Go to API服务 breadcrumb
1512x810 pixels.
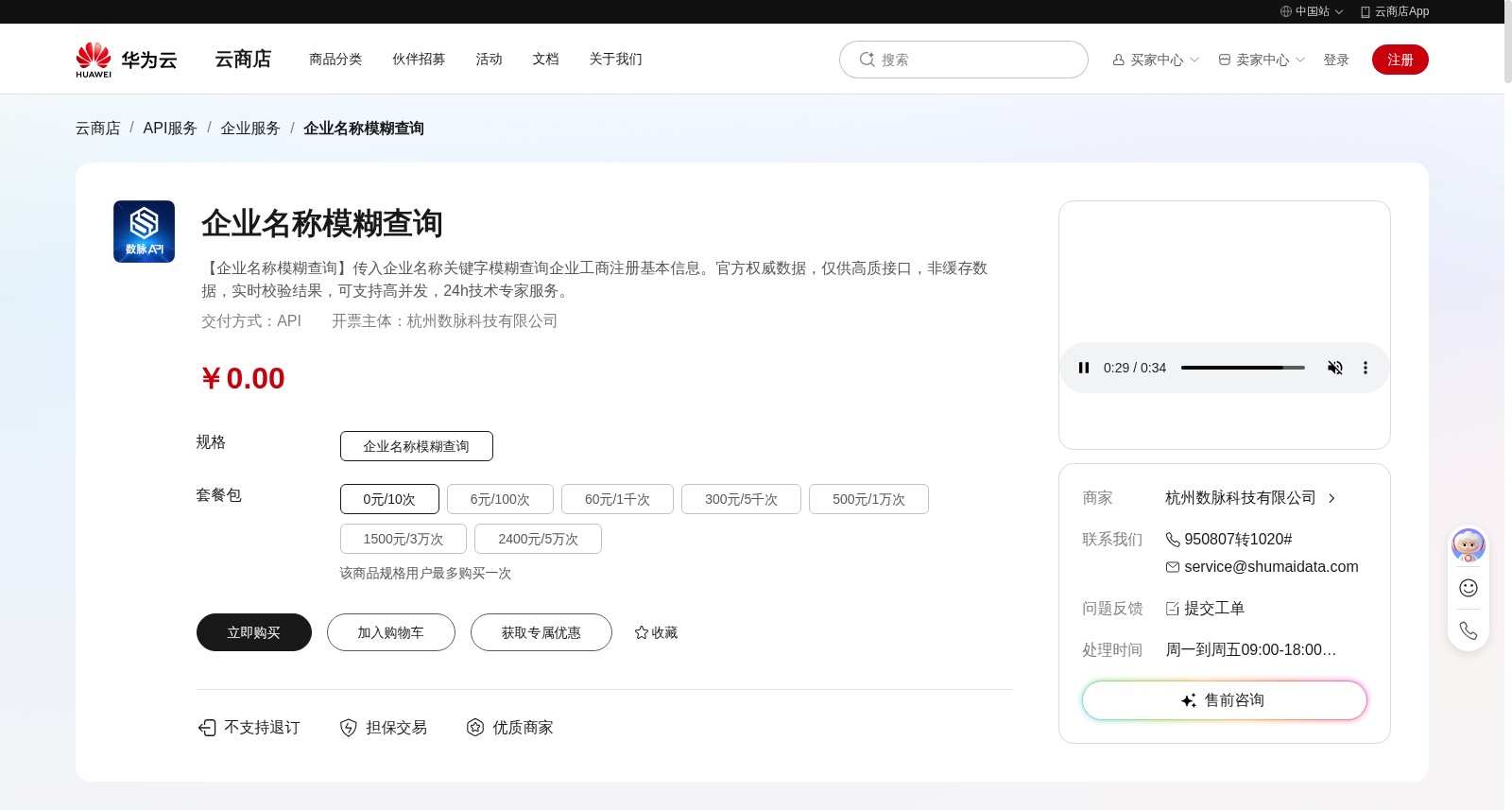170,128
